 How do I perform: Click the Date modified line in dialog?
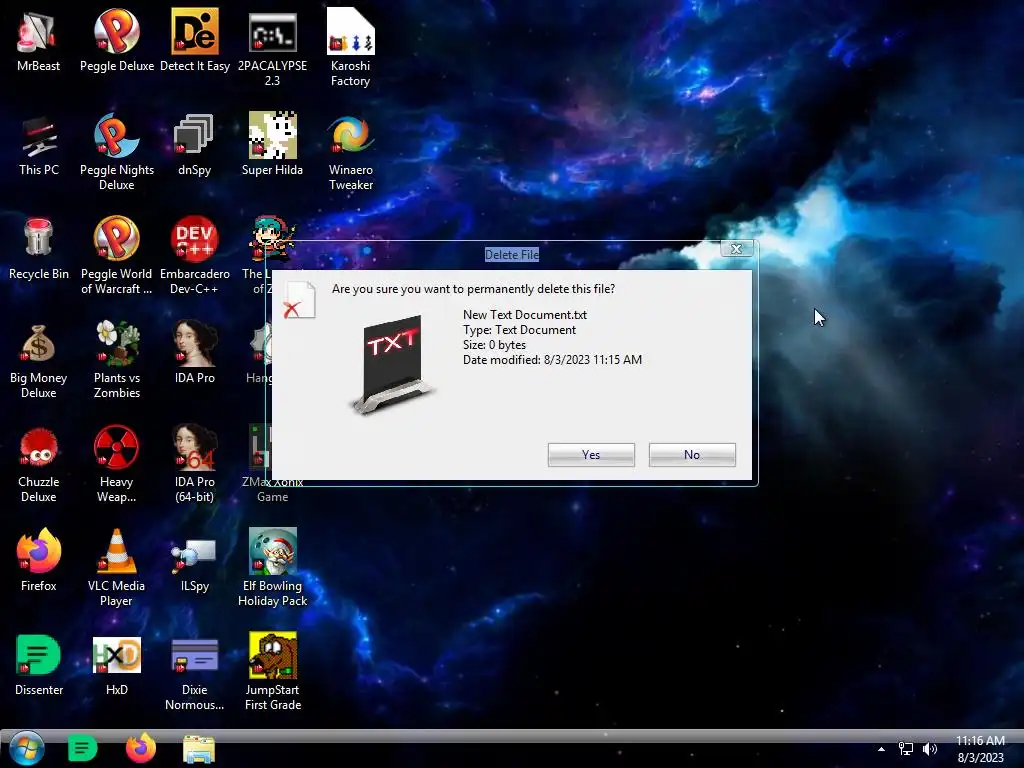[552, 360]
